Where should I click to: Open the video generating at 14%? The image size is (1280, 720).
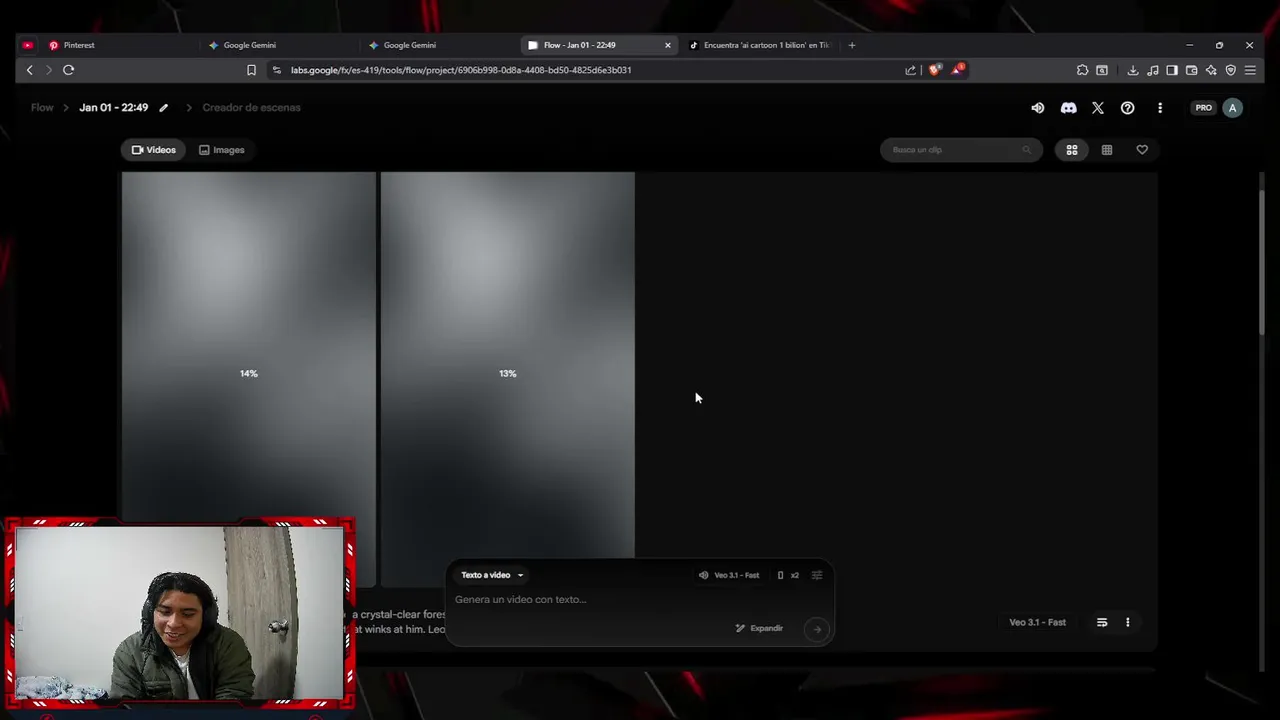[x=249, y=373]
